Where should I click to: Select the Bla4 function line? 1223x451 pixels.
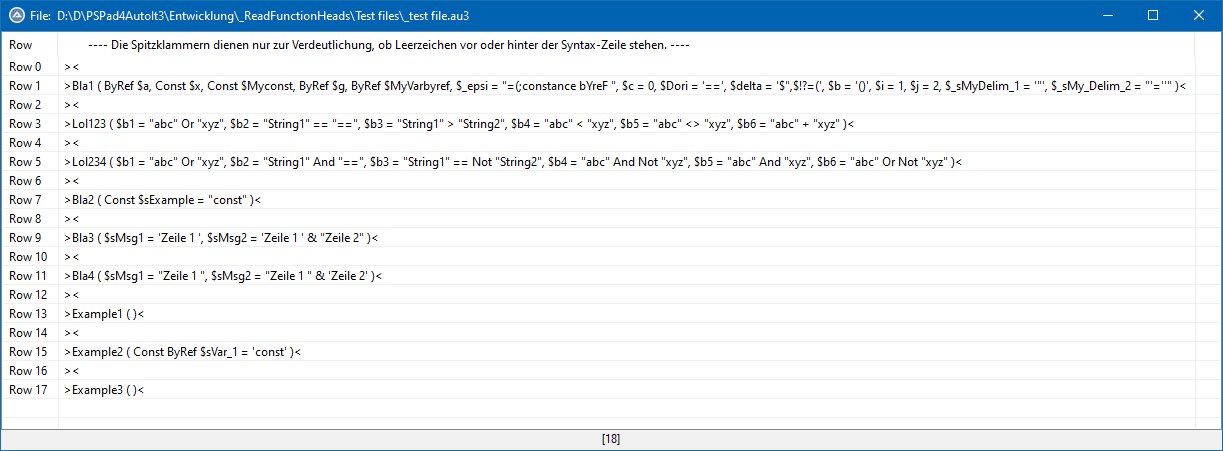[x=223, y=276]
